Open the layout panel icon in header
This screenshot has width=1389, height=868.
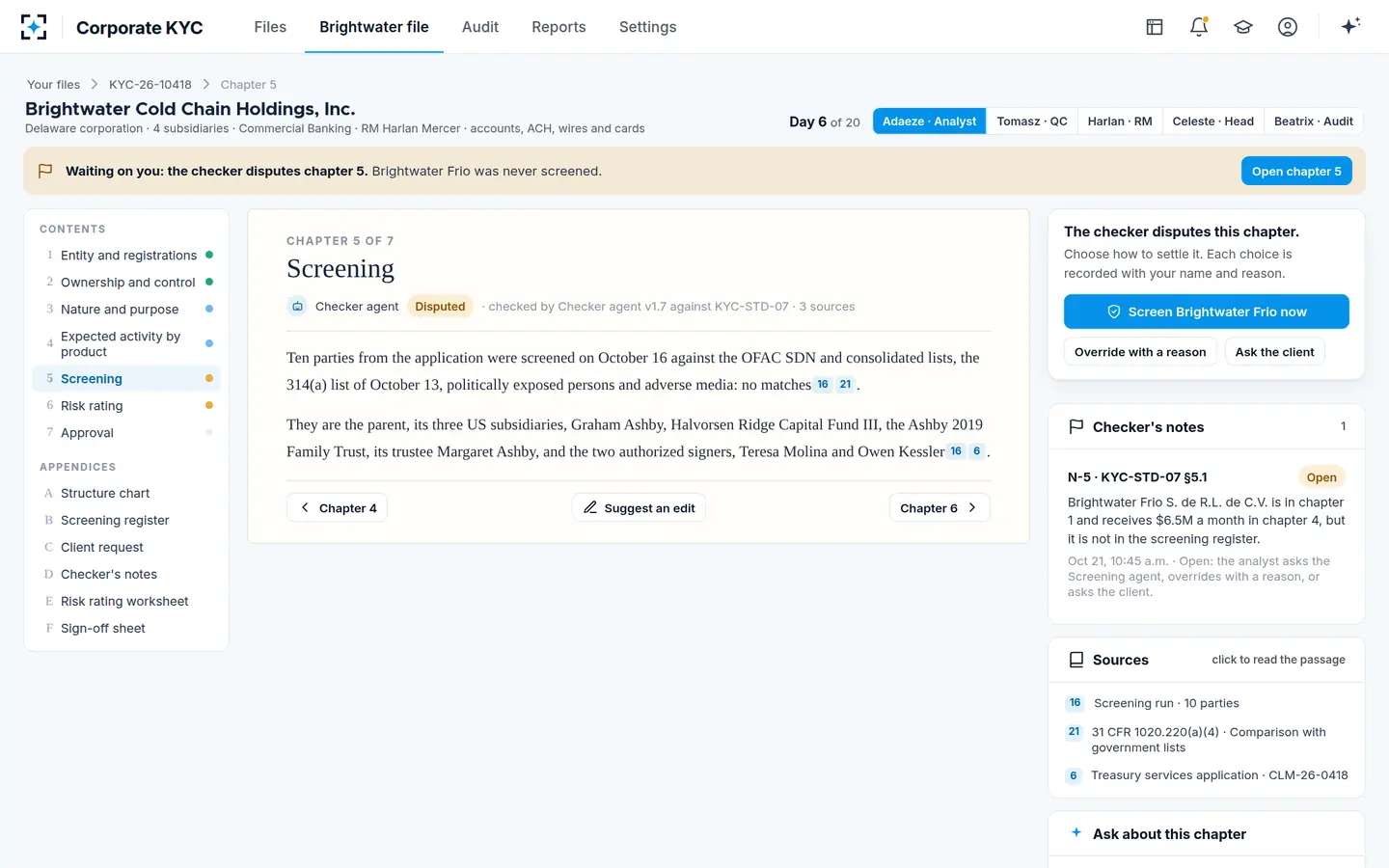pyautogui.click(x=1155, y=27)
